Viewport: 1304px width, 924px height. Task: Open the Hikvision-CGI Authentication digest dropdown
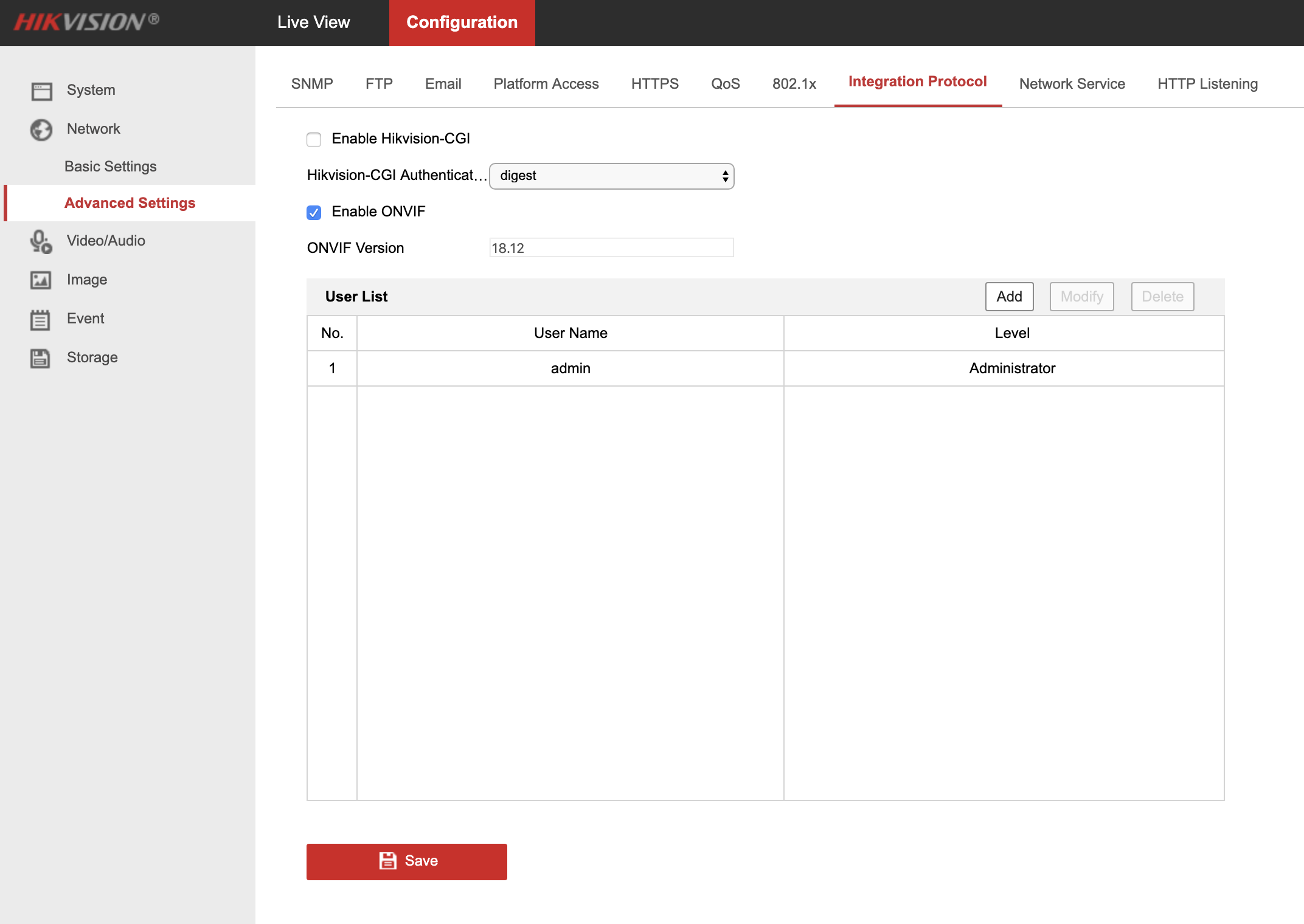(611, 176)
